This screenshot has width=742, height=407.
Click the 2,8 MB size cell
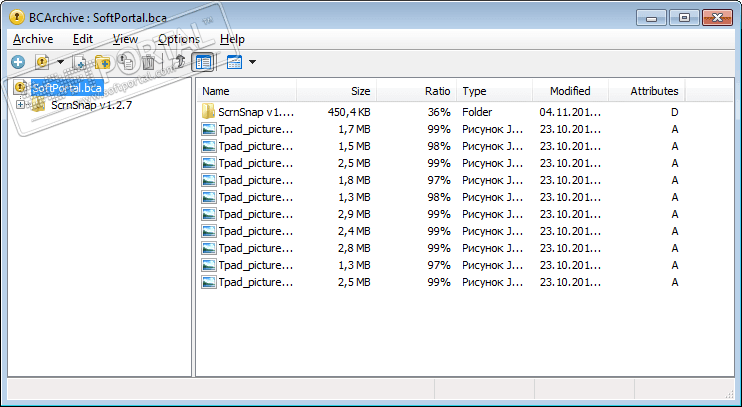[x=354, y=248]
